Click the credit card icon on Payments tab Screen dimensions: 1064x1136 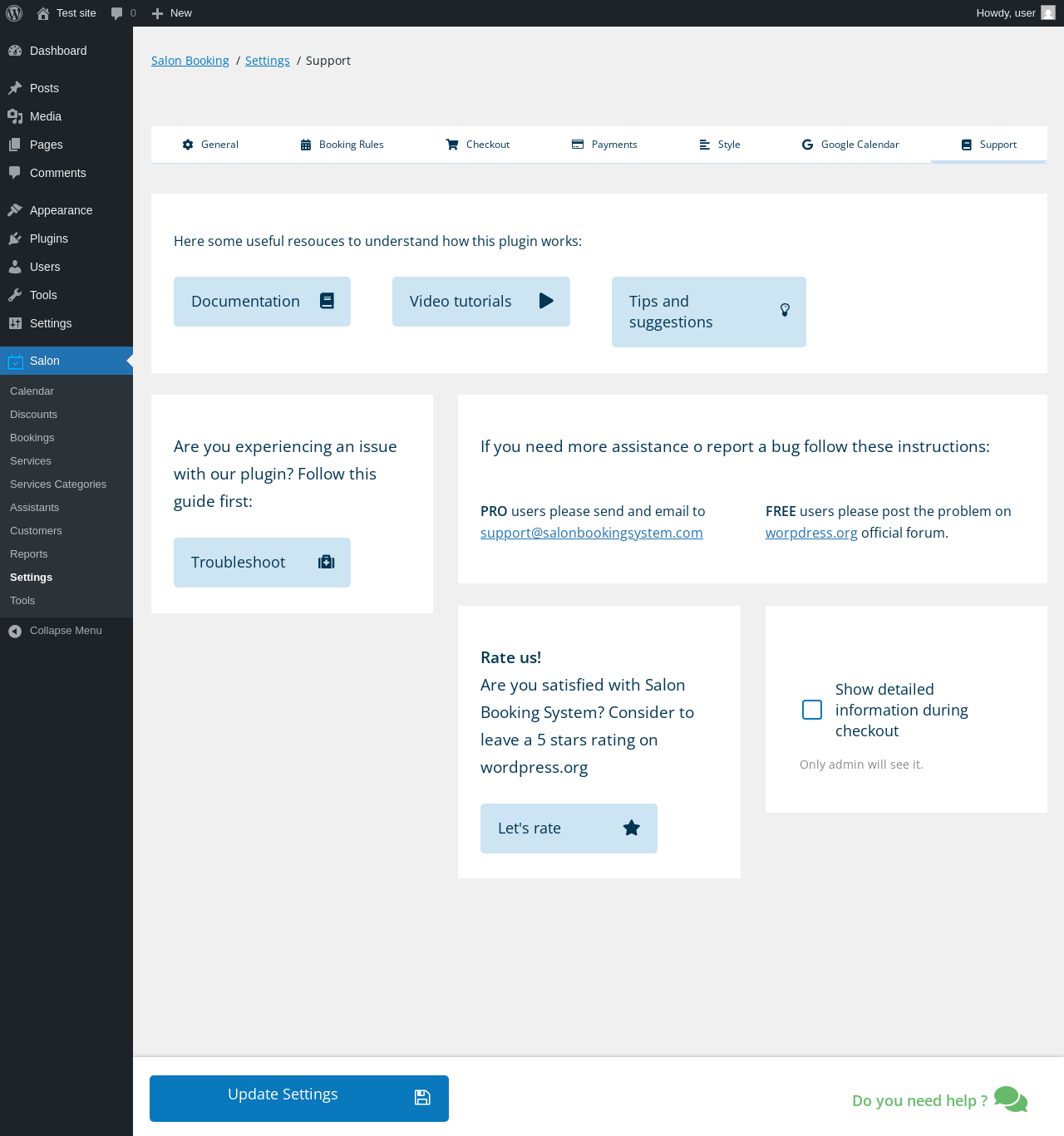click(x=578, y=145)
